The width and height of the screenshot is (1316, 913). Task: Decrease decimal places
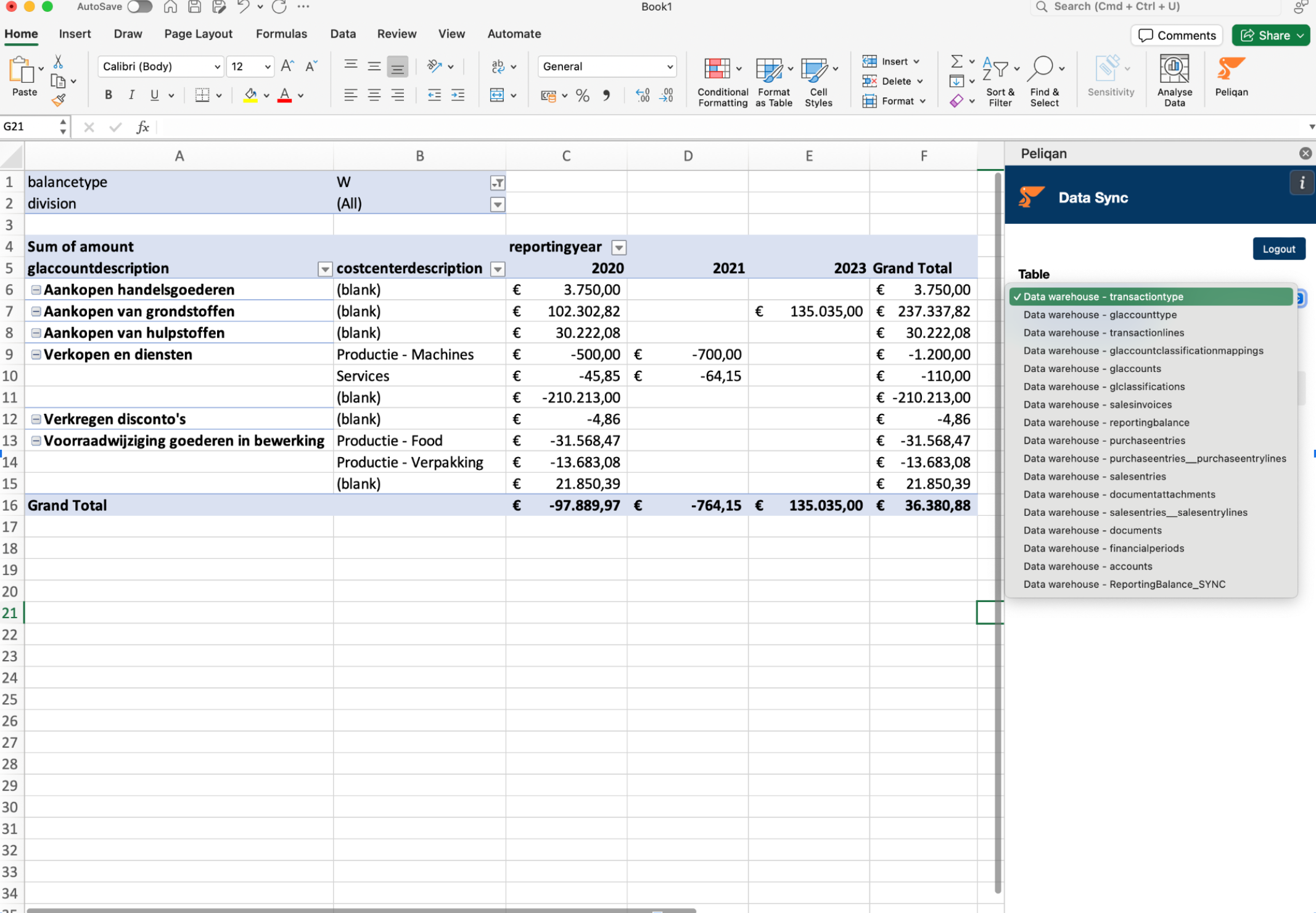click(667, 95)
